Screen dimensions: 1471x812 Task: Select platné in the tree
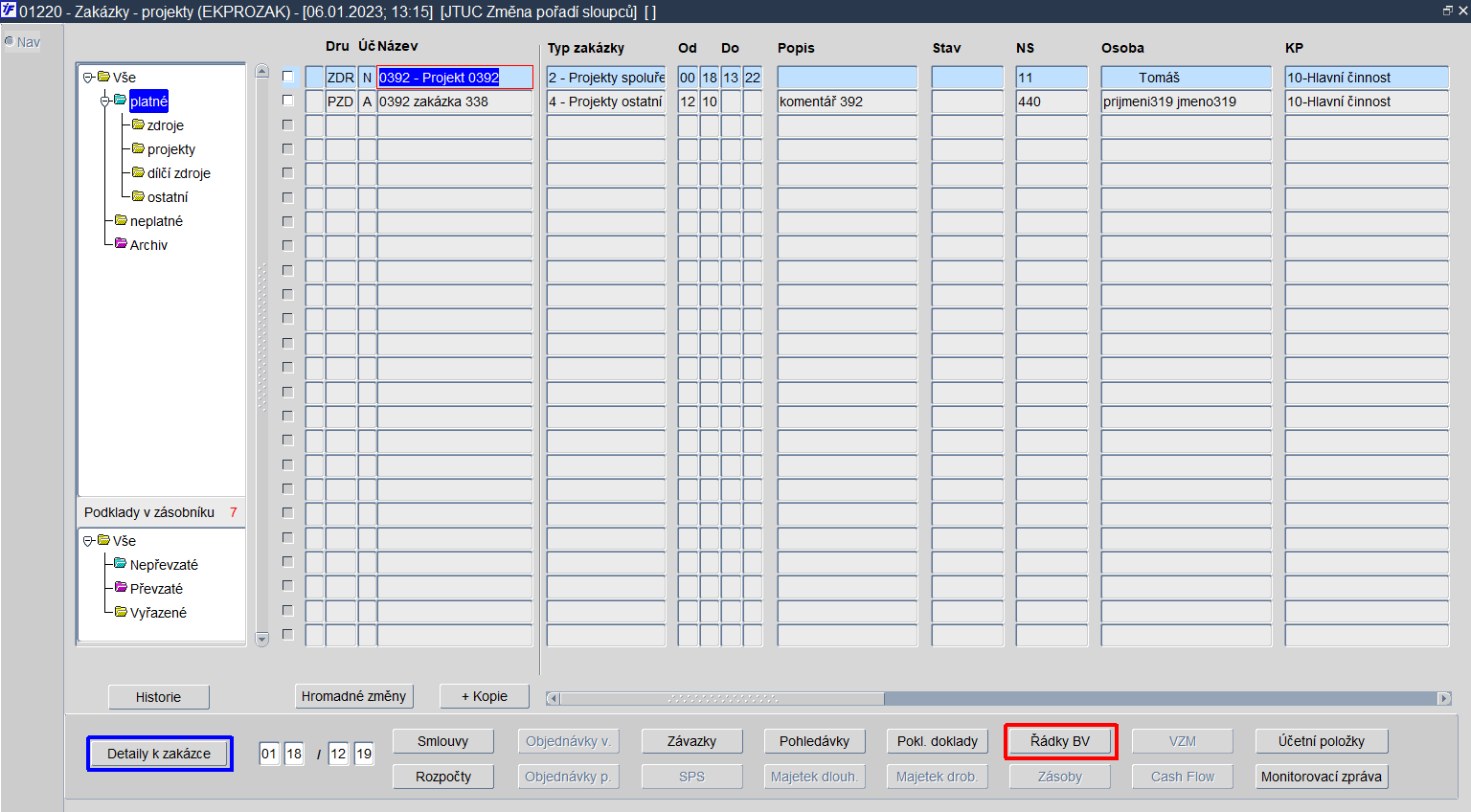point(148,101)
